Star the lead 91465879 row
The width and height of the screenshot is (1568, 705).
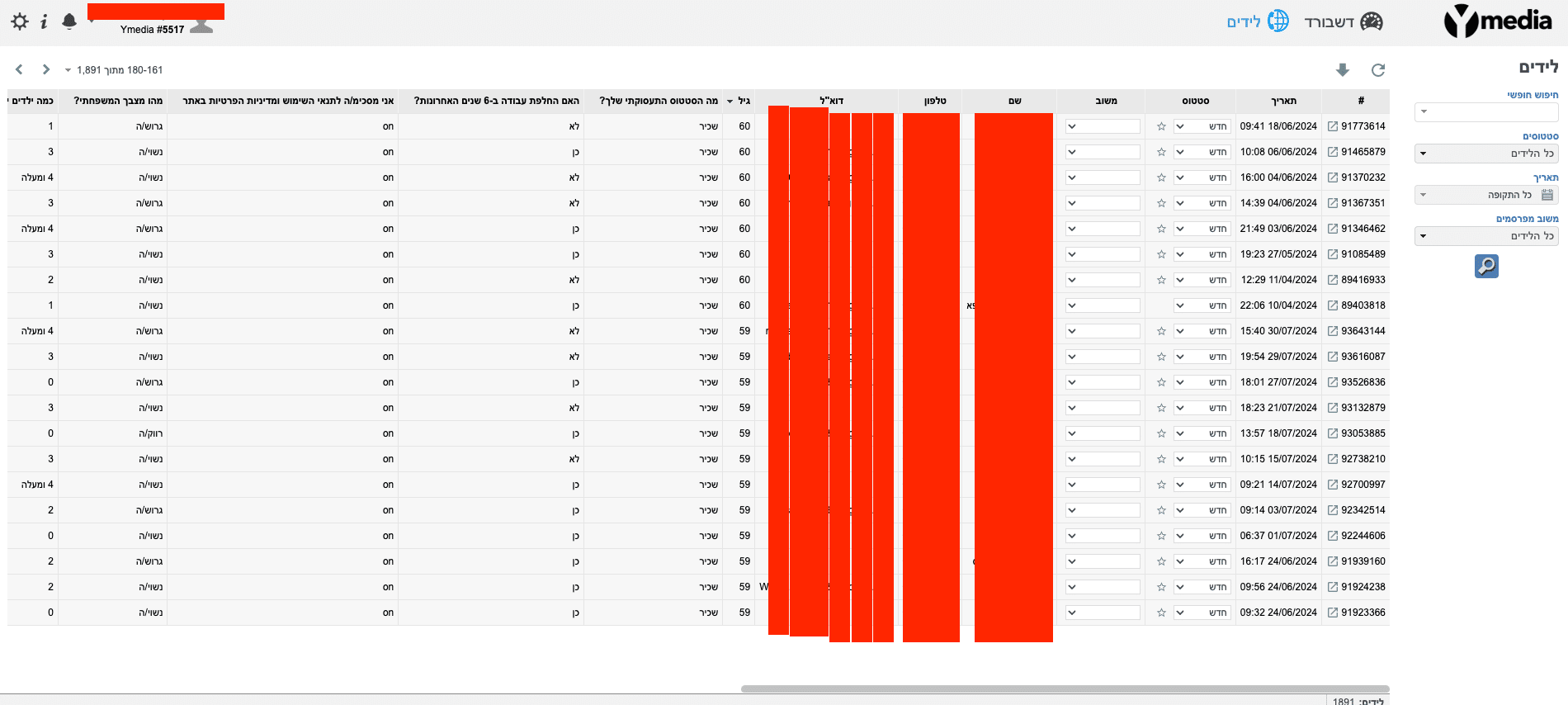1161,152
